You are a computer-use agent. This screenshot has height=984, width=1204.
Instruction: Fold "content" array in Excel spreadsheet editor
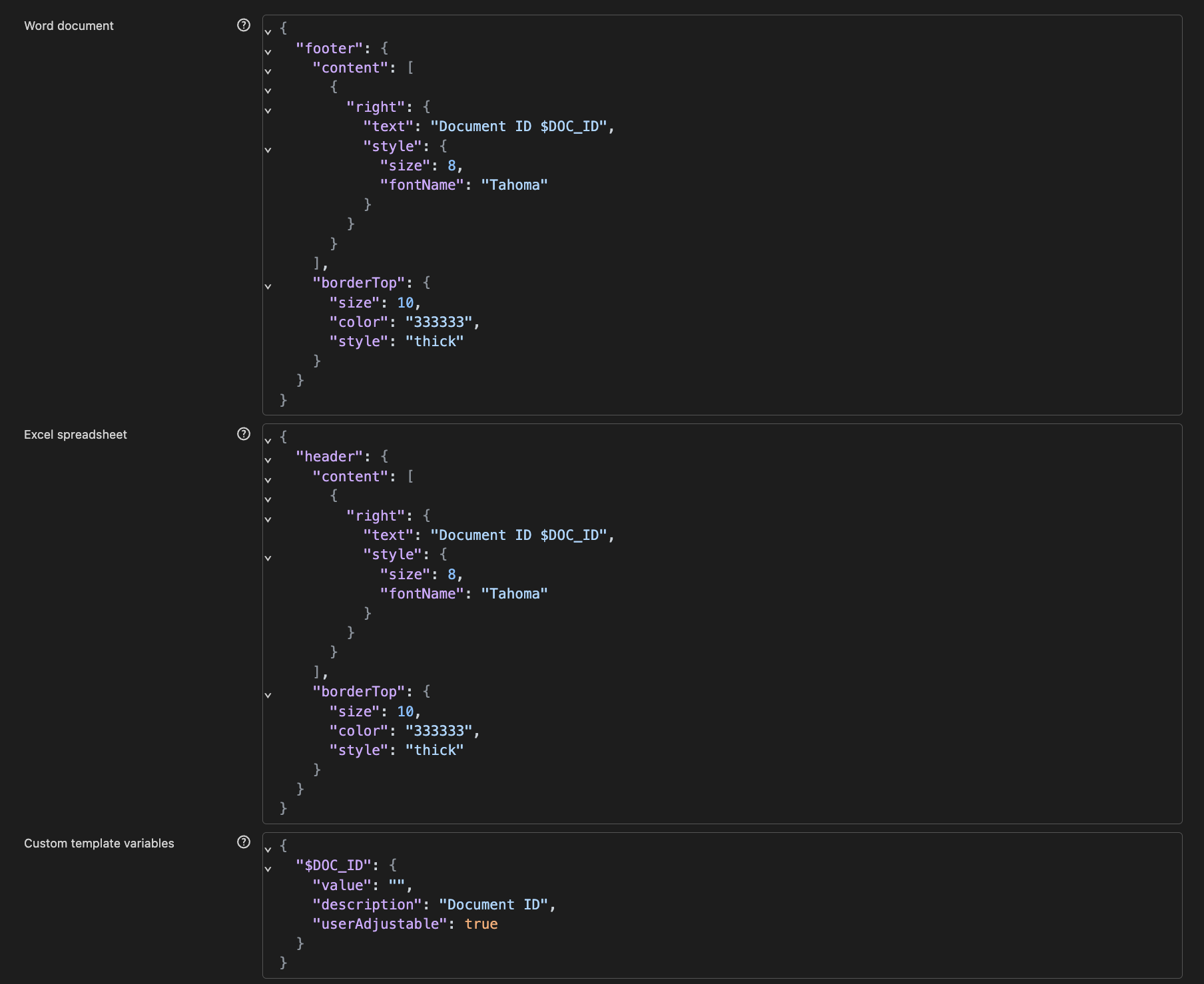tap(268, 479)
